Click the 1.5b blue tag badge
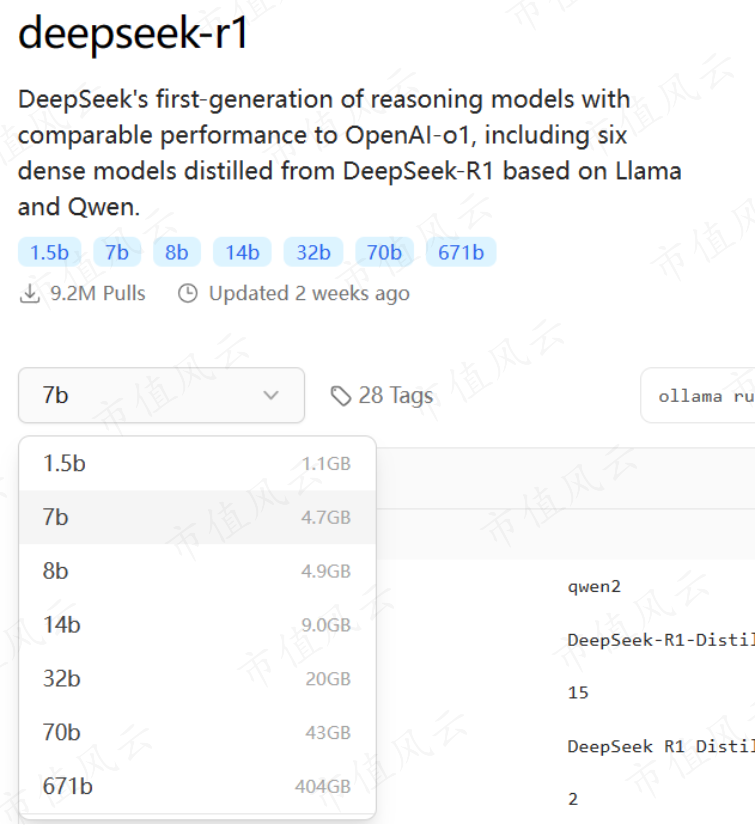This screenshot has height=825, width=755. [49, 252]
